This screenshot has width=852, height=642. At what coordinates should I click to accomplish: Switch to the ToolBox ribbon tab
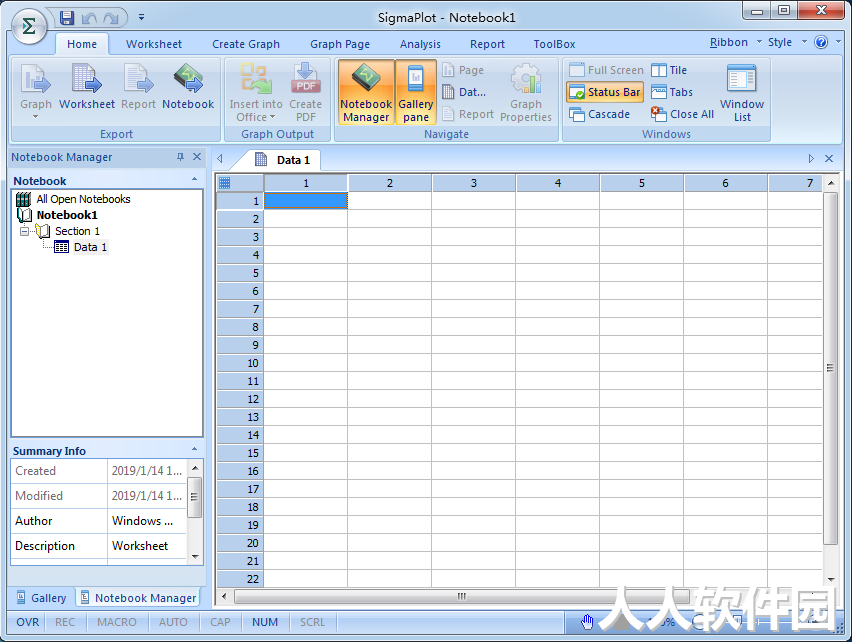click(554, 44)
